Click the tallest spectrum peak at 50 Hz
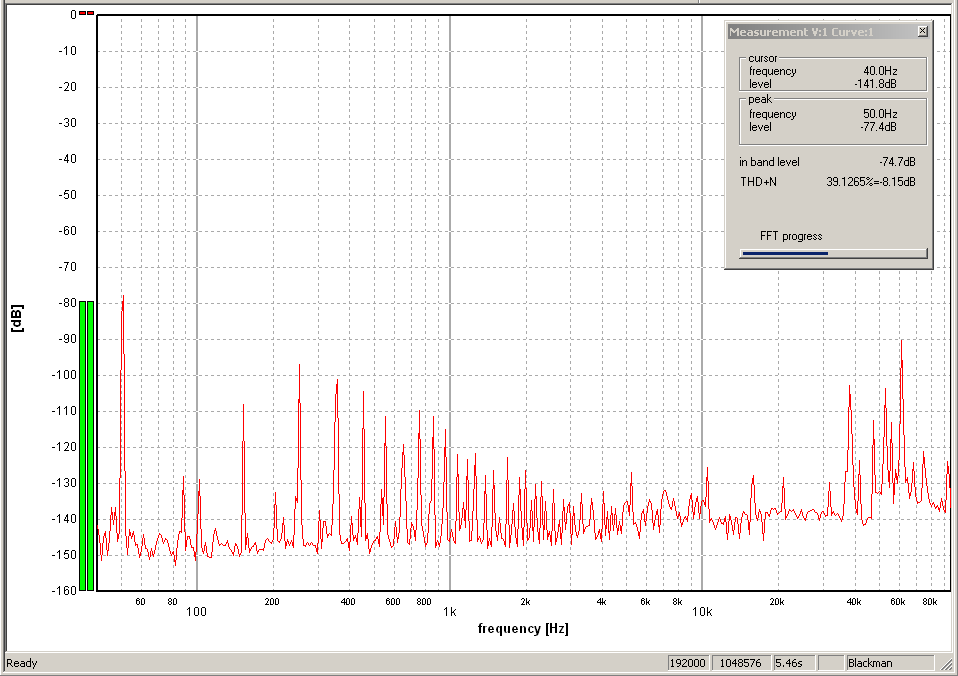The width and height of the screenshot is (958, 676). (x=123, y=300)
